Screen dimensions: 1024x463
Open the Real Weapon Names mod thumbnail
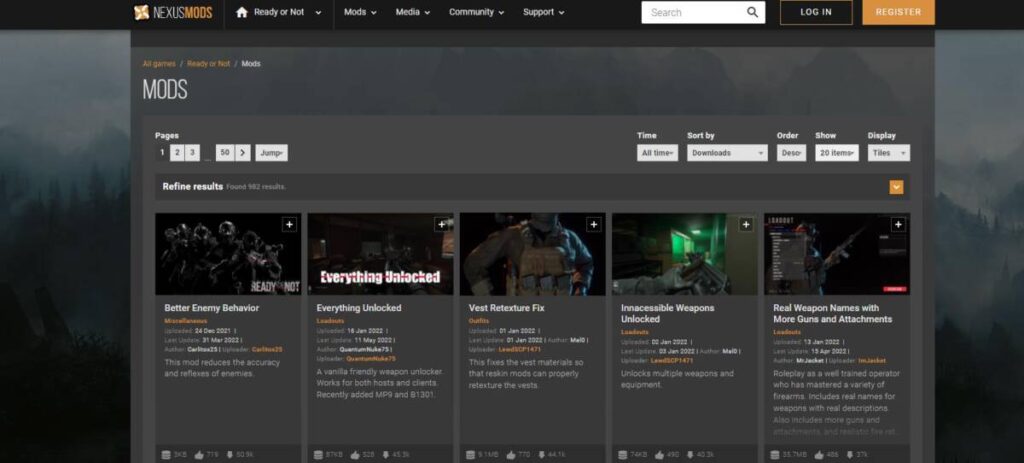[x=836, y=254]
